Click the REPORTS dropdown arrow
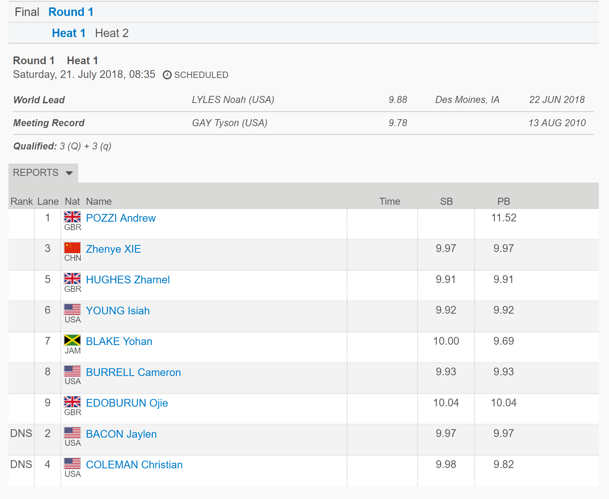 [x=69, y=173]
